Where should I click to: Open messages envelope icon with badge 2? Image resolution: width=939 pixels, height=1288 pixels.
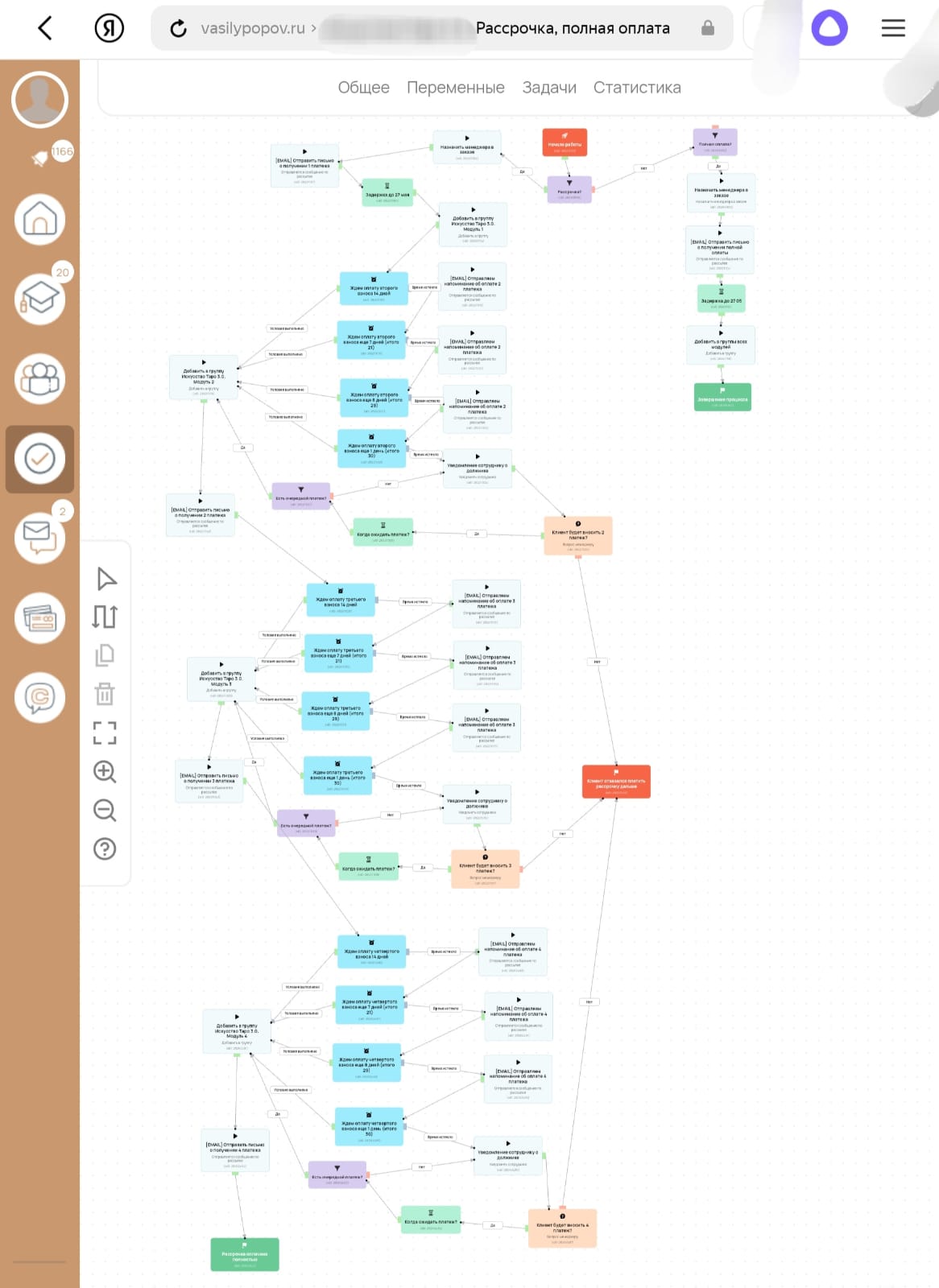[x=39, y=537]
